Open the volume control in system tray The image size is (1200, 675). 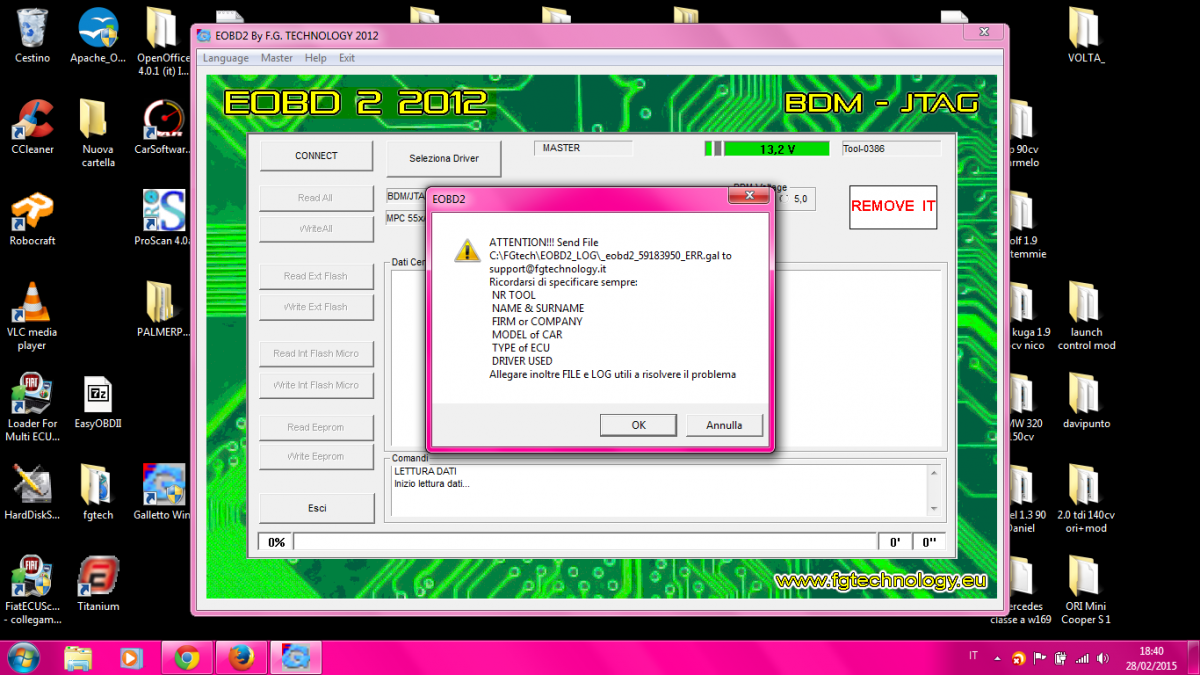[1102, 659]
